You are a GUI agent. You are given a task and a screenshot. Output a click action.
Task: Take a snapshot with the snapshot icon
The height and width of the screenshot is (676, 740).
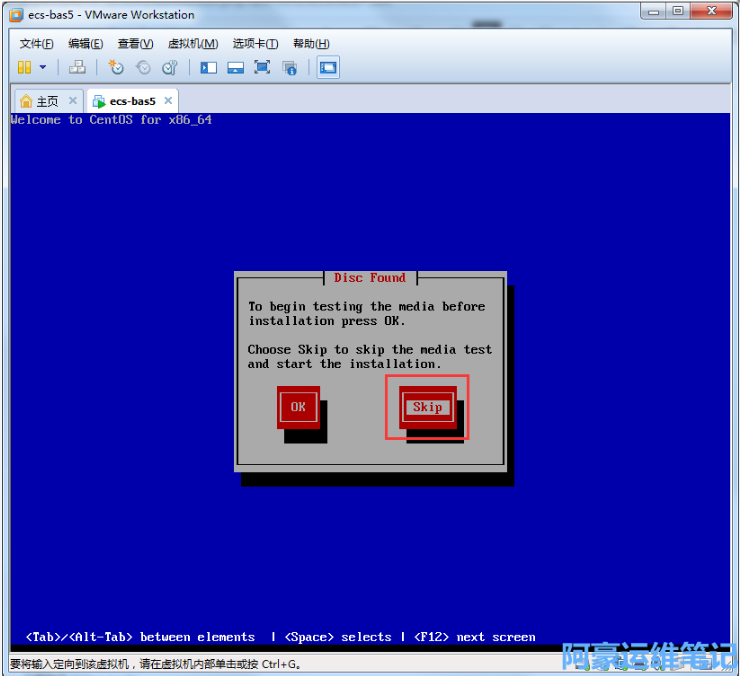pos(116,67)
